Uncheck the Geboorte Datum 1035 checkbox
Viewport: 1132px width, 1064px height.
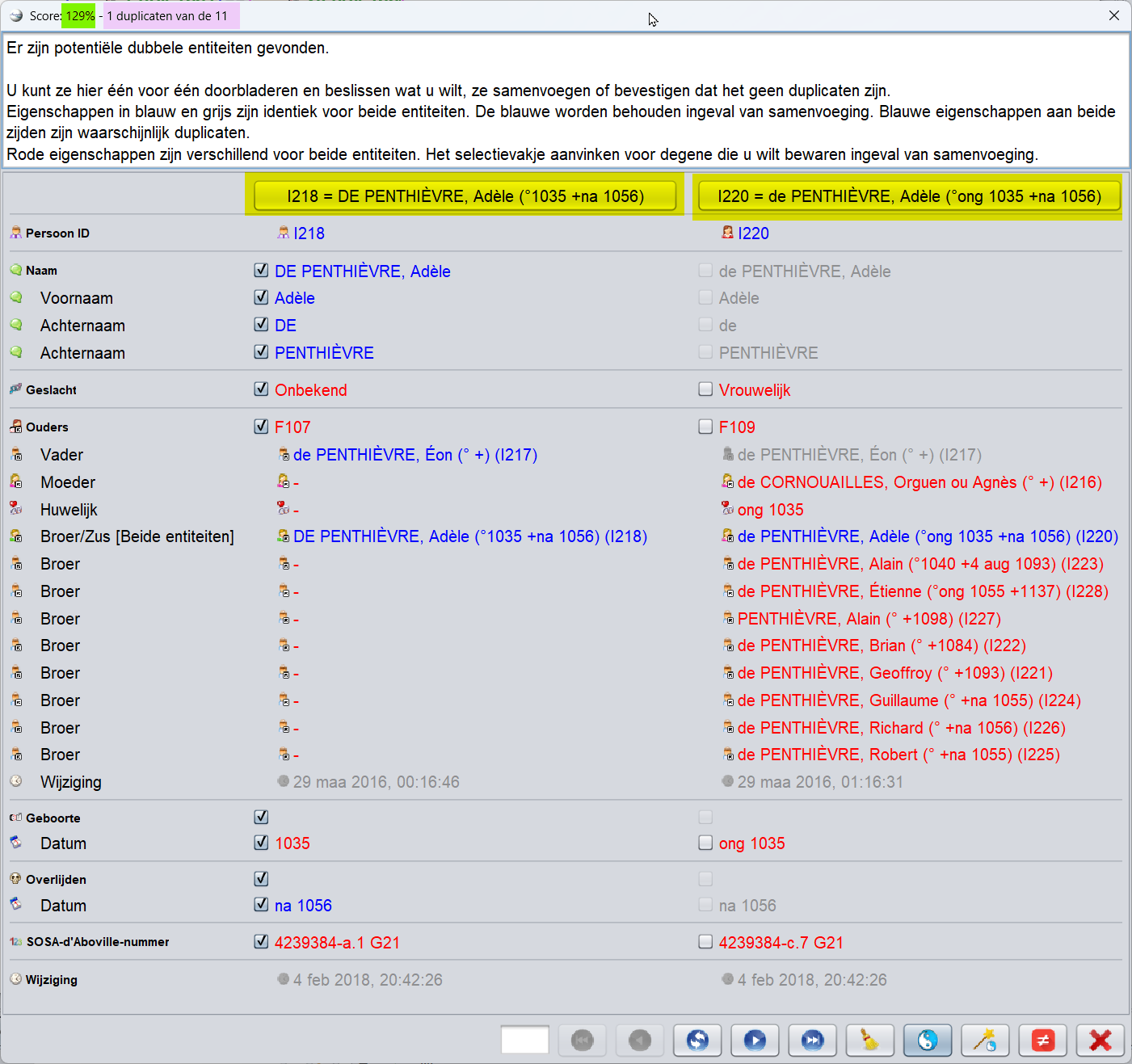tap(261, 842)
